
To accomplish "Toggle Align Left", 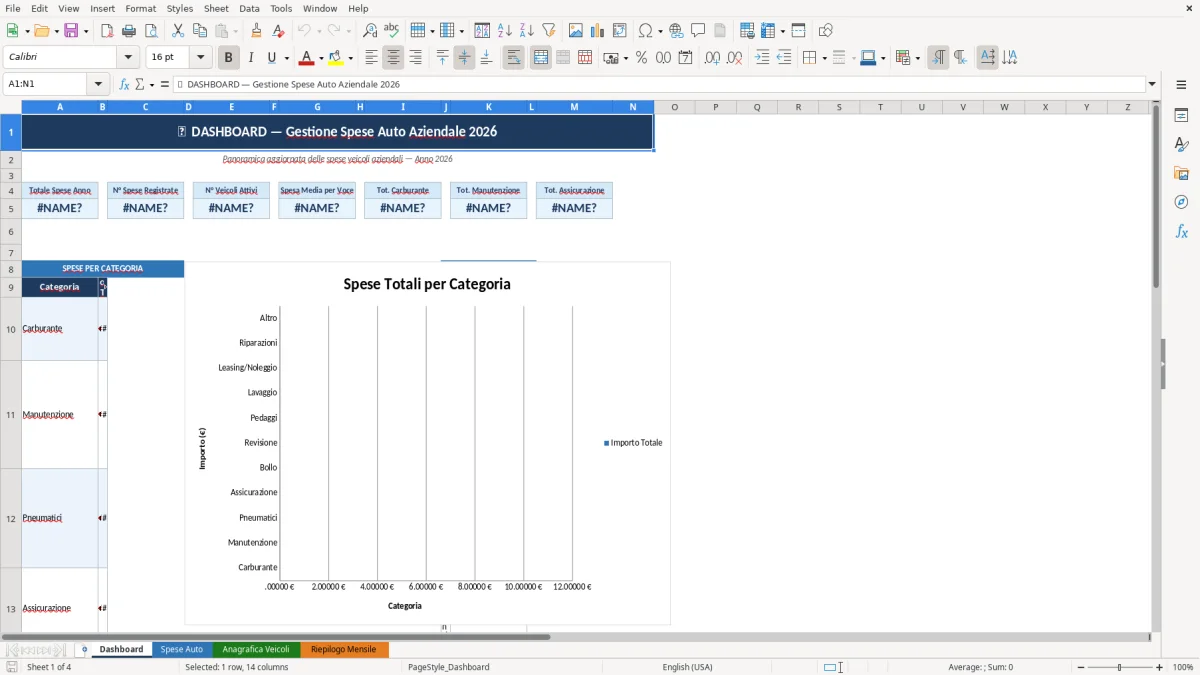I will (372, 58).
